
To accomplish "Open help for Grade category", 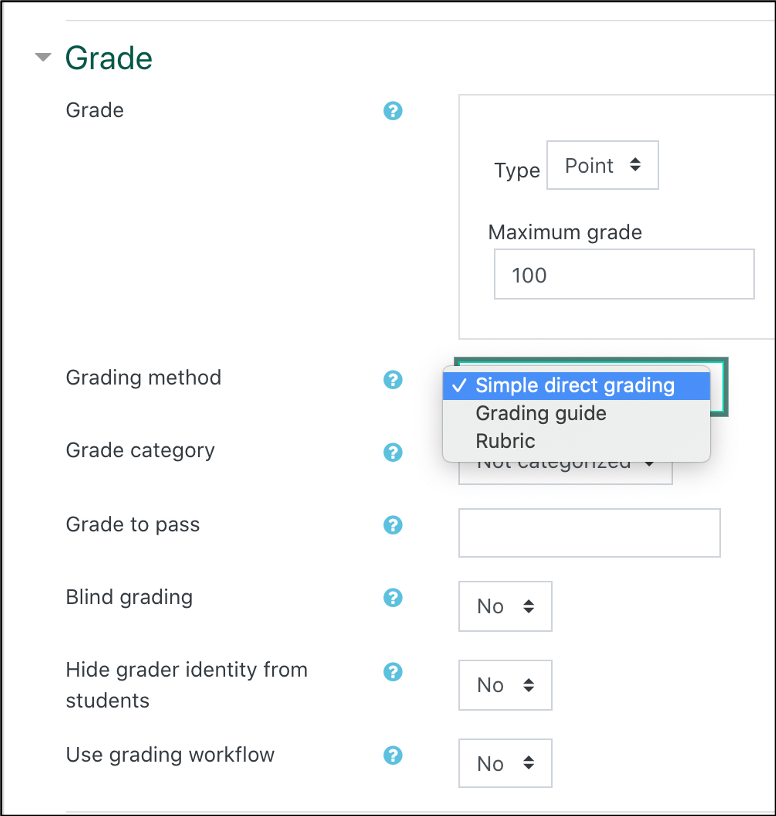I will click(392, 452).
